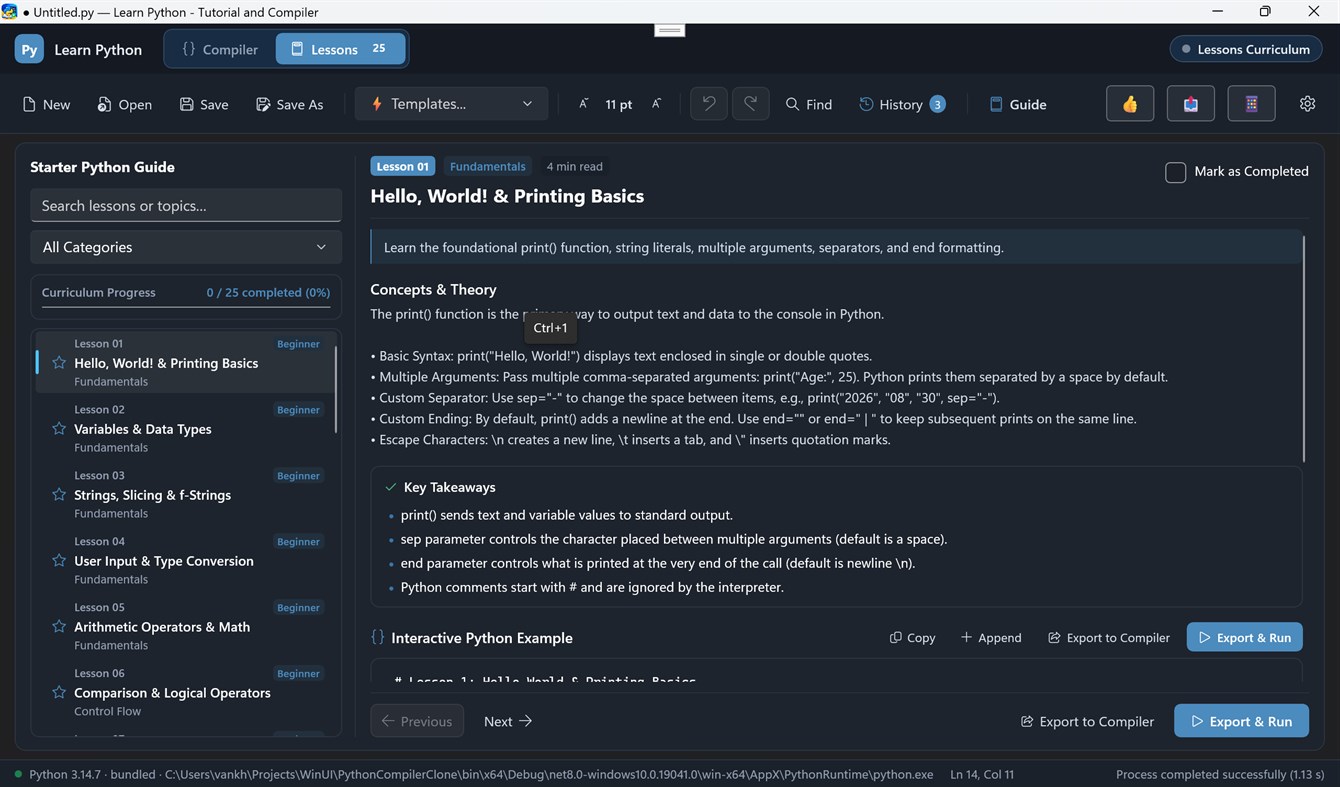The height and width of the screenshot is (787, 1340).
Task: Click the Undo arrow button
Action: (709, 104)
